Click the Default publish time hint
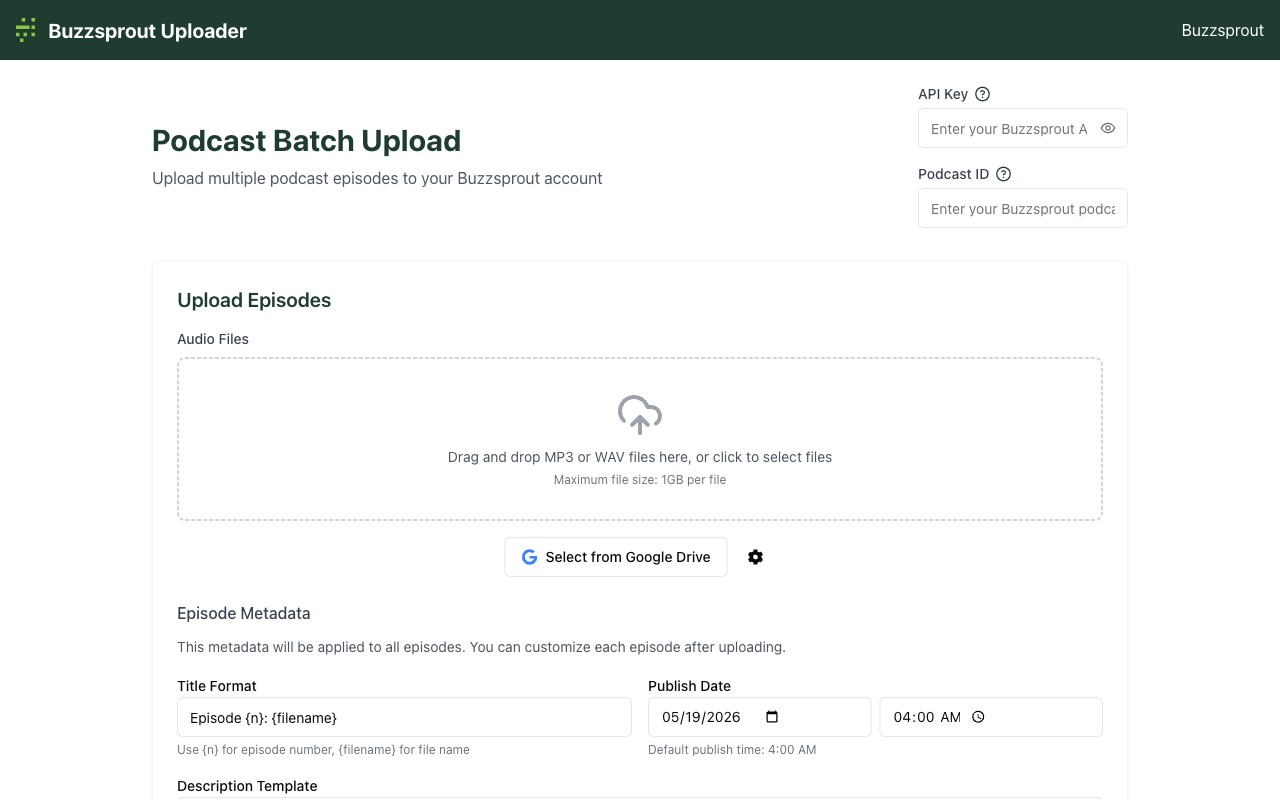 [x=732, y=750]
